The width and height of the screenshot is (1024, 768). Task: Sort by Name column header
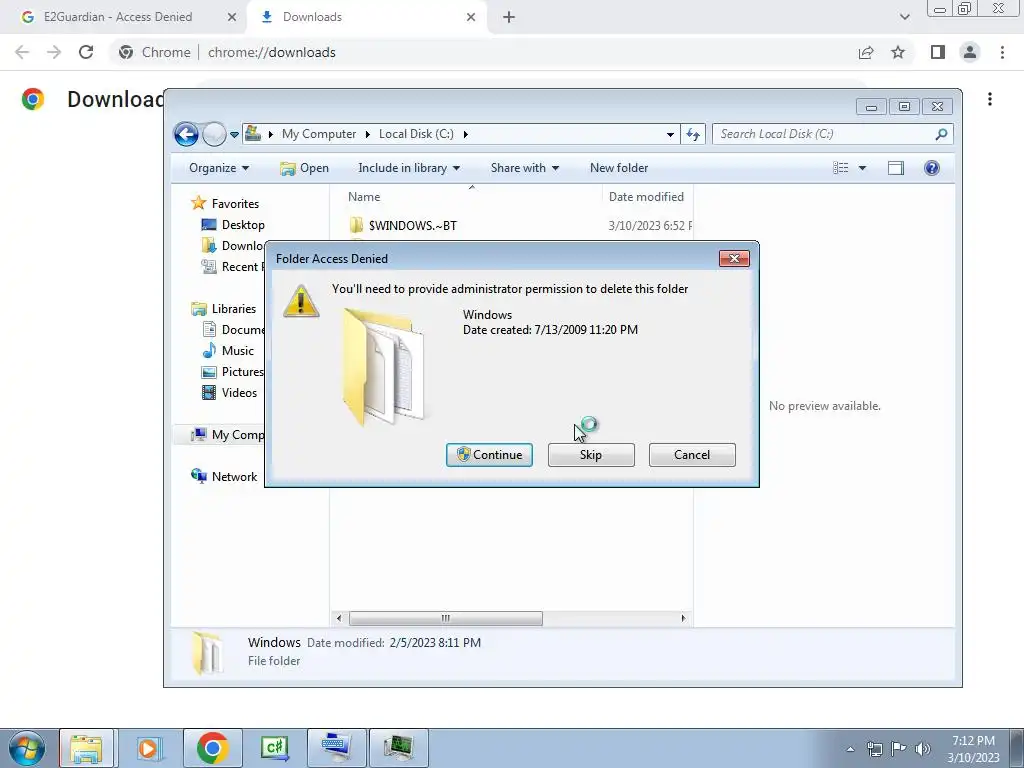[364, 197]
